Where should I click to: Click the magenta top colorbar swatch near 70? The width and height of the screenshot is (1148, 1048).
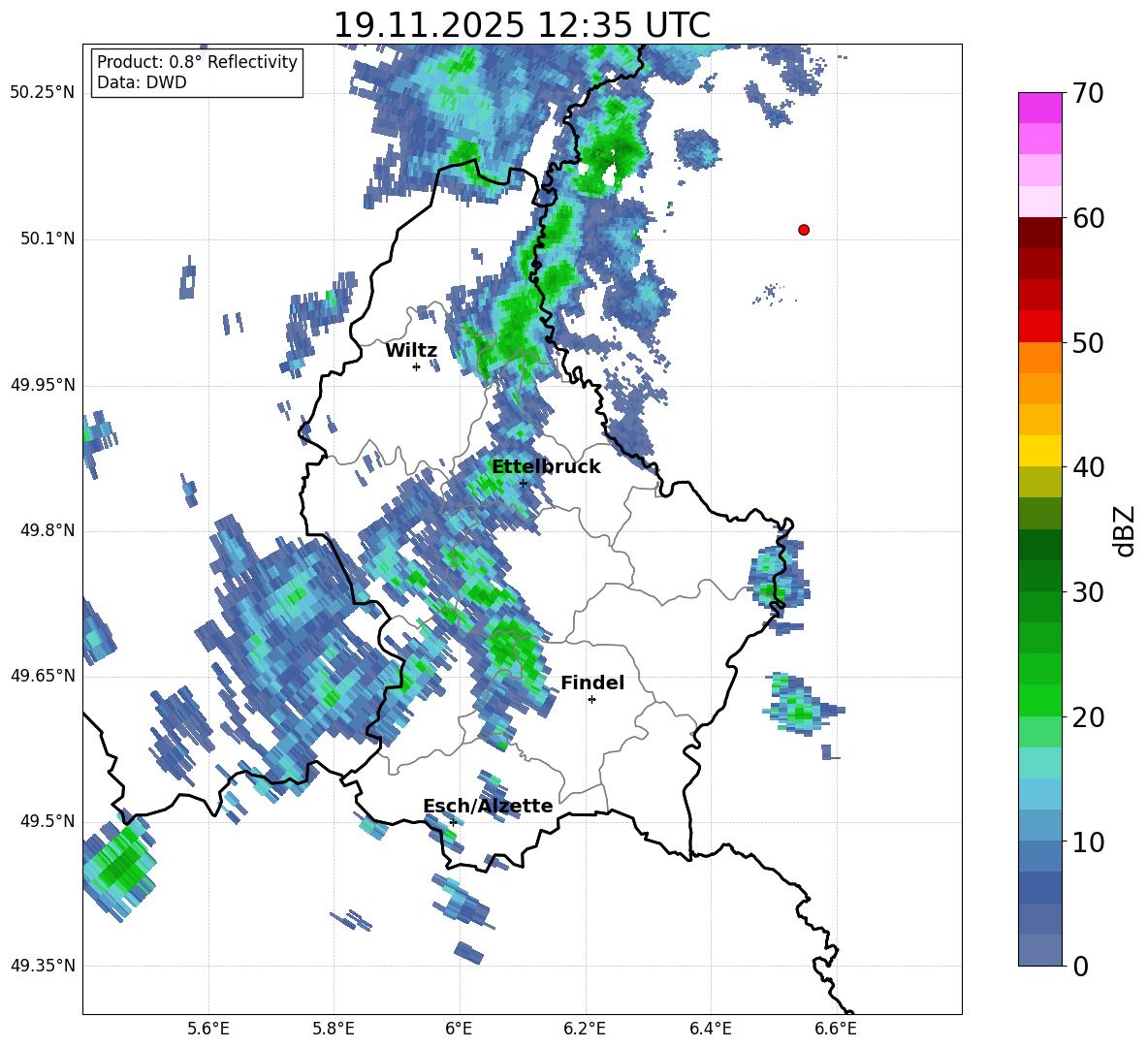tap(1039, 108)
